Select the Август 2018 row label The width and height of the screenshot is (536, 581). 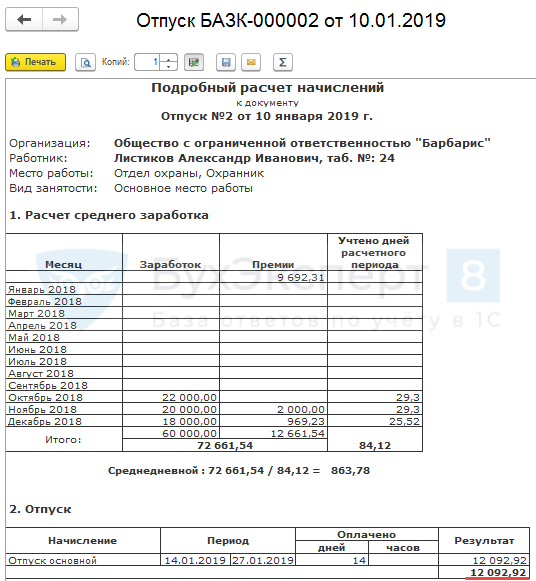pos(41,373)
